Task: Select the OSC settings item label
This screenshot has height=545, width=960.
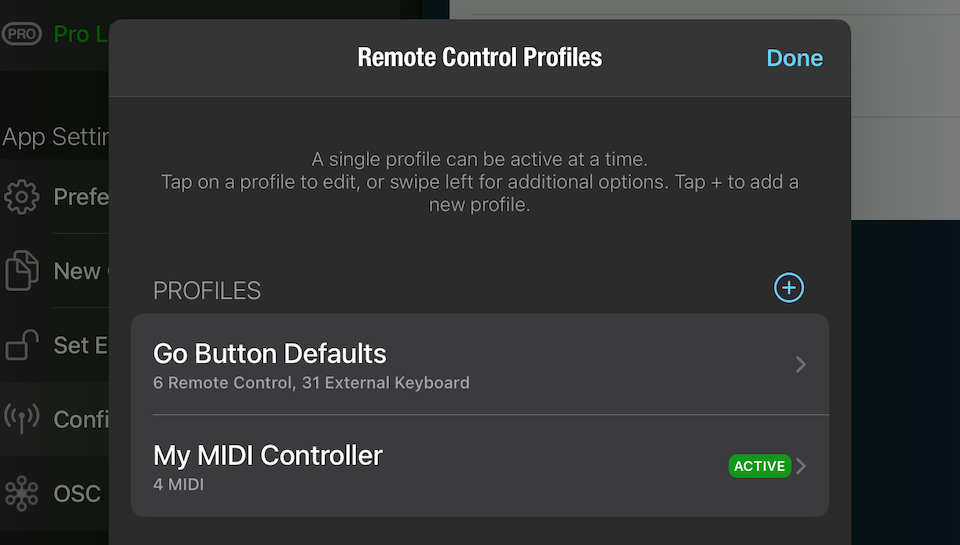Action: pos(78,493)
